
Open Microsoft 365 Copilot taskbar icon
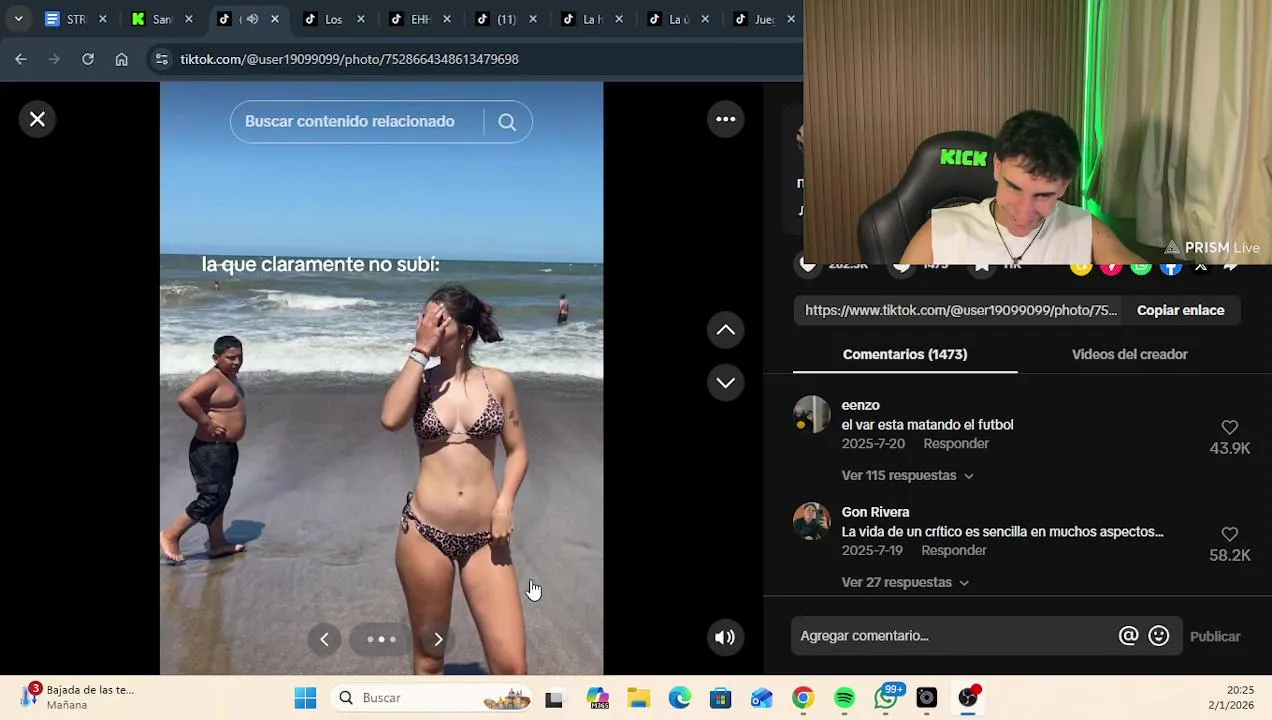[598, 698]
